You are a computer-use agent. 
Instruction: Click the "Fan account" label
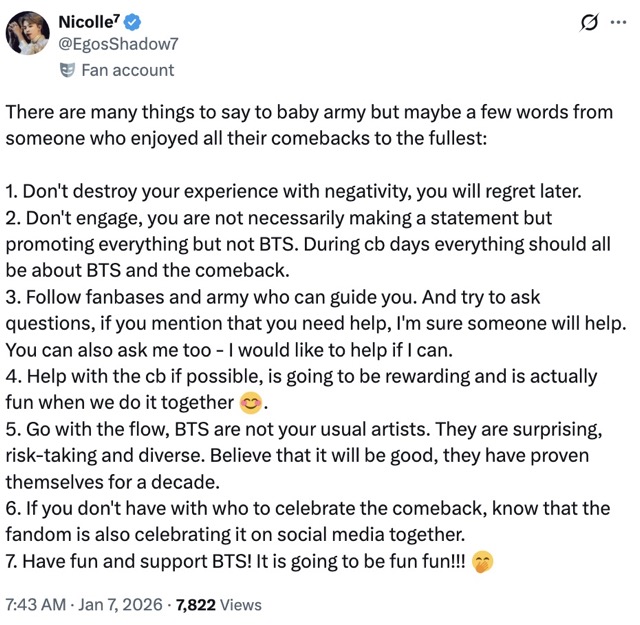click(127, 70)
